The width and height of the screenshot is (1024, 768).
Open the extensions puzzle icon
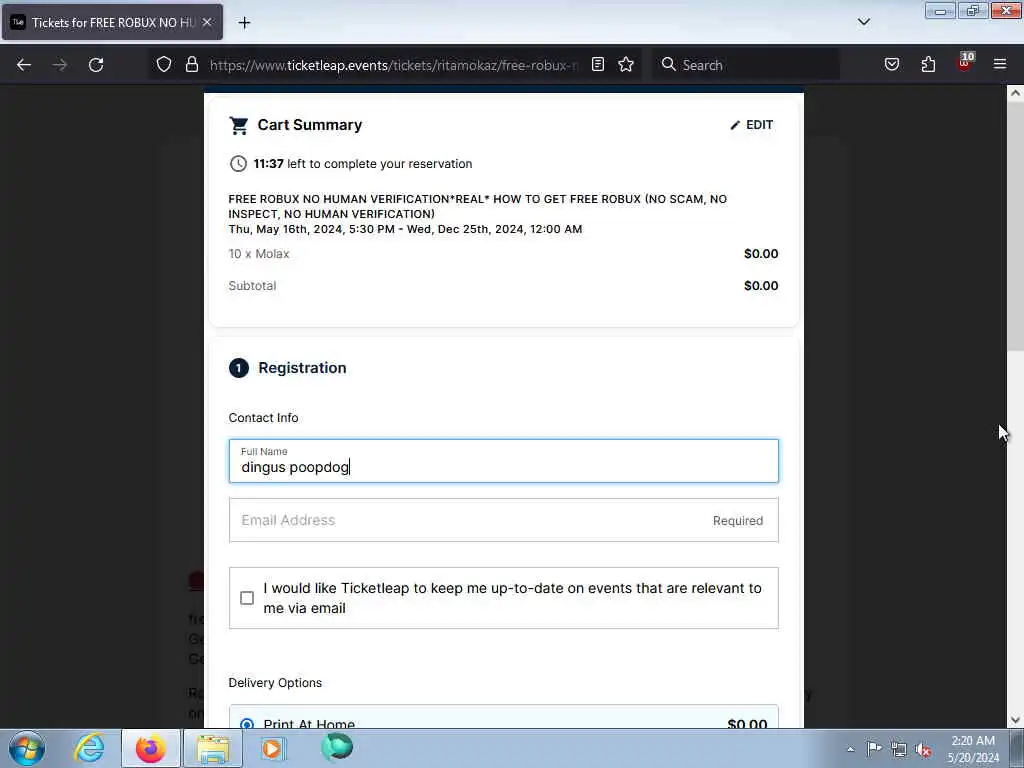(928, 64)
